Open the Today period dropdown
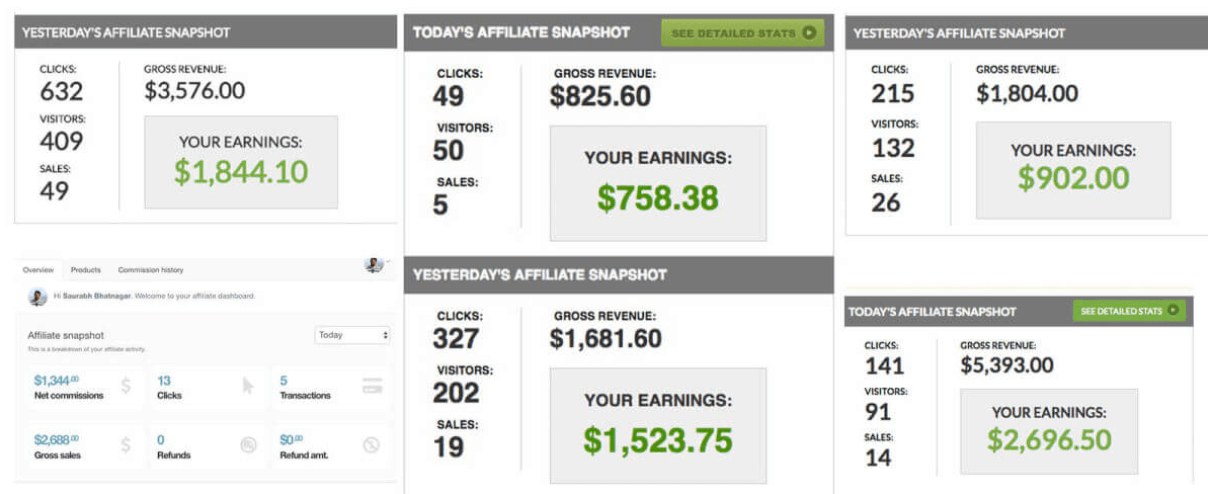Image resolution: width=1208 pixels, height=494 pixels. point(352,335)
